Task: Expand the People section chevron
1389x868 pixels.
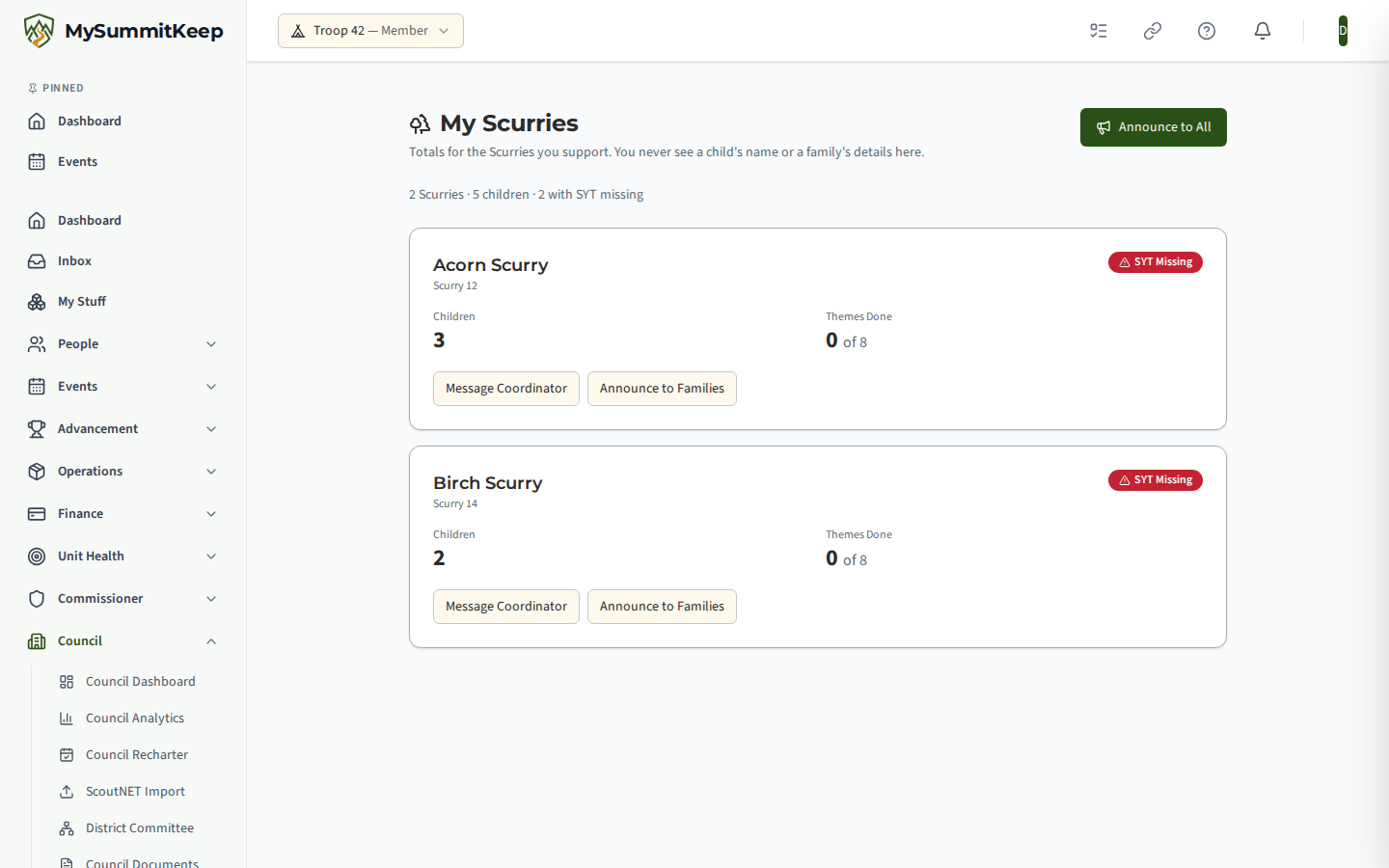Action: coord(211,344)
